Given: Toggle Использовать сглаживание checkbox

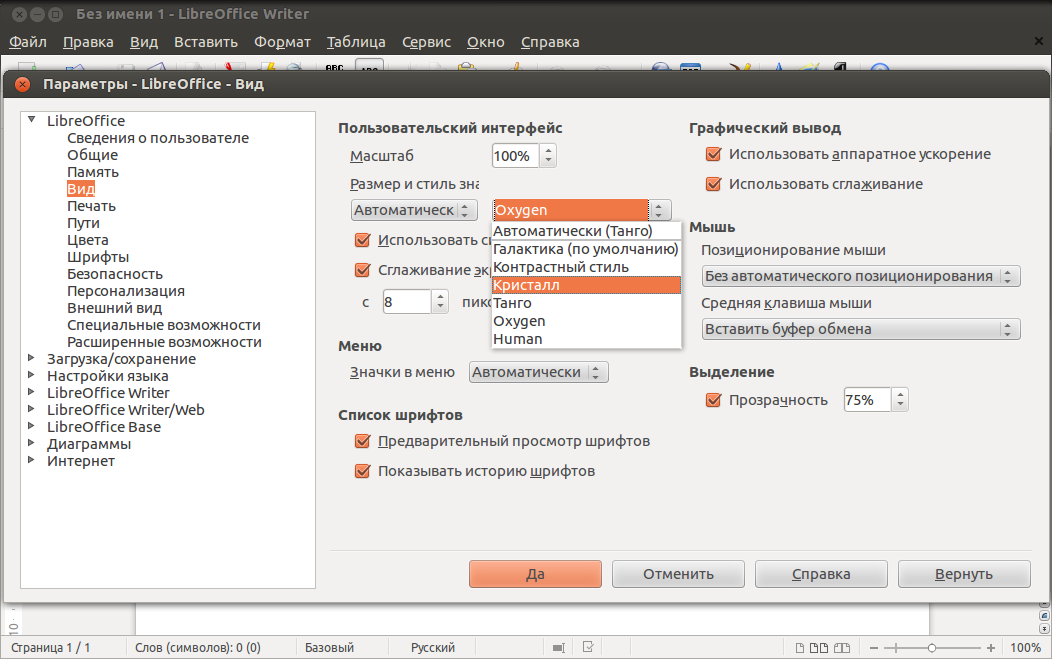Looking at the screenshot, I should point(714,184).
